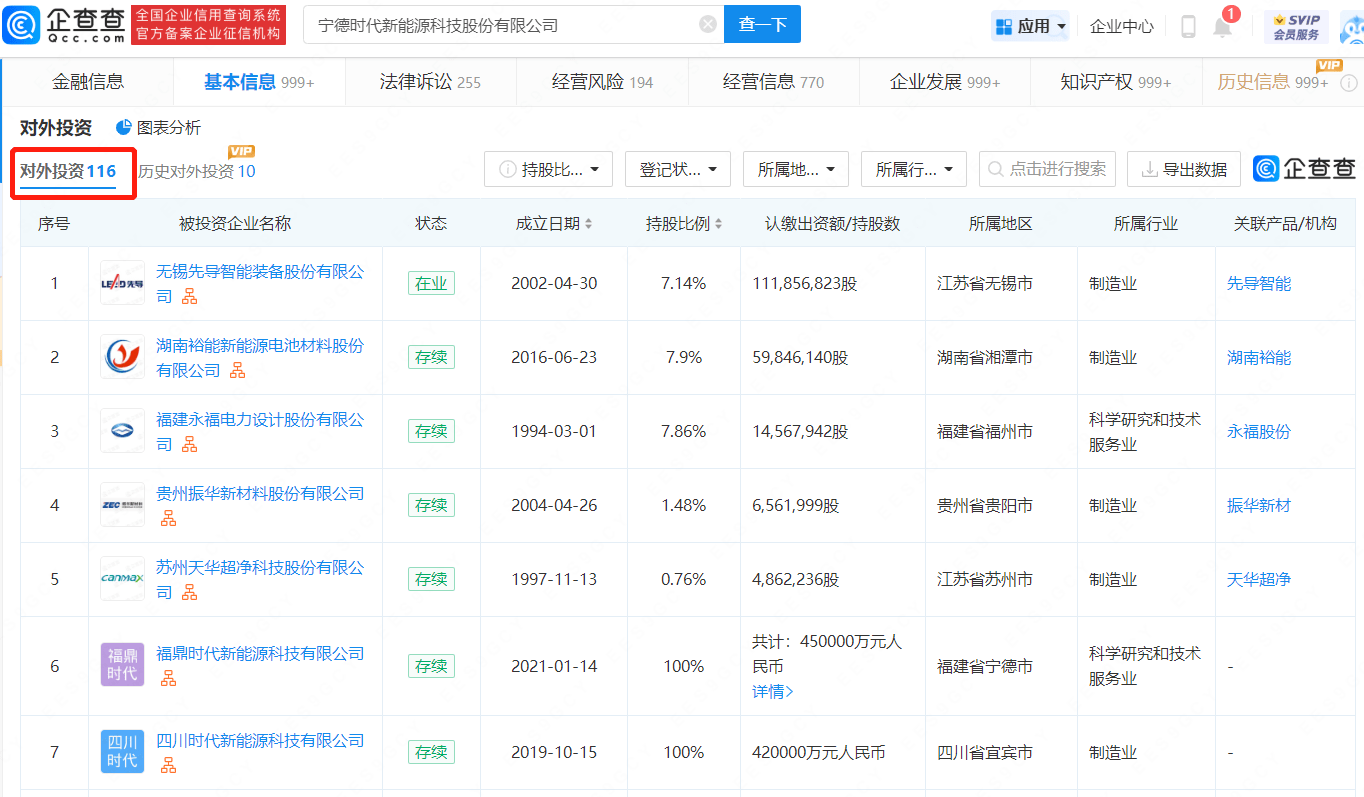The width and height of the screenshot is (1364, 797).
Task: Select the 对外投资 116 sub-tab
Action: coord(68,171)
